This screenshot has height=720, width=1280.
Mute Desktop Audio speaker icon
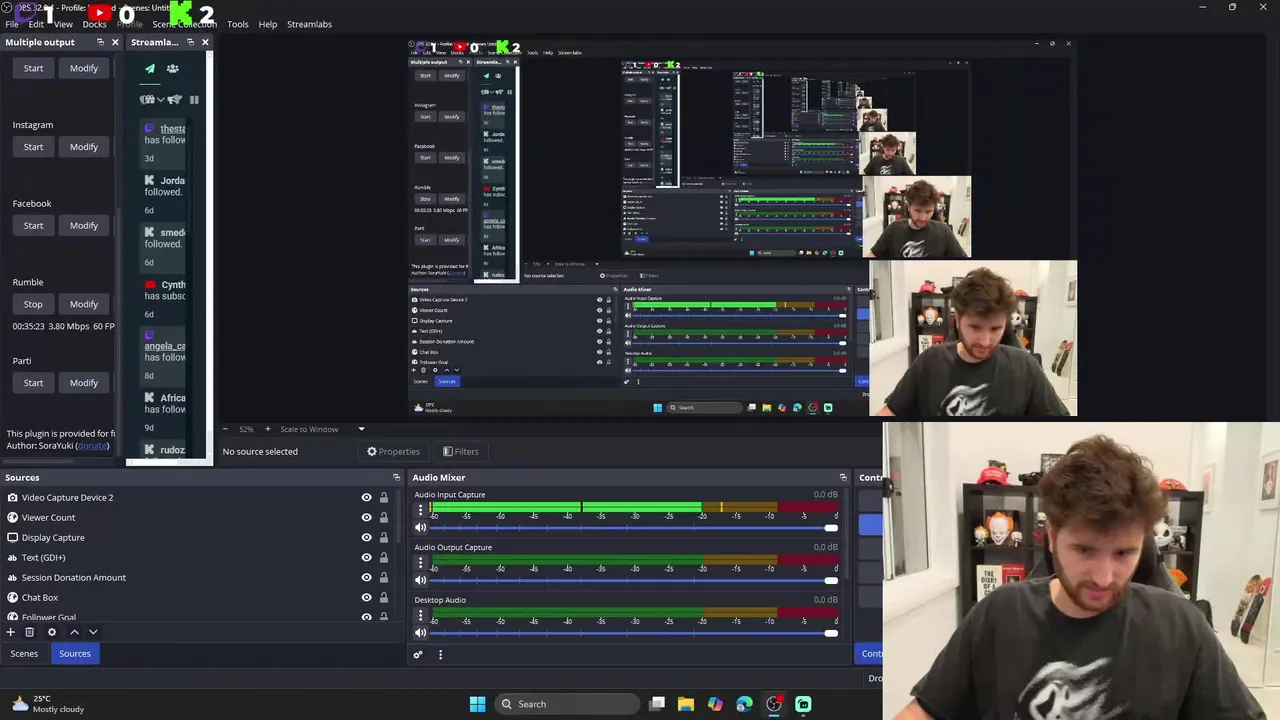tap(421, 632)
